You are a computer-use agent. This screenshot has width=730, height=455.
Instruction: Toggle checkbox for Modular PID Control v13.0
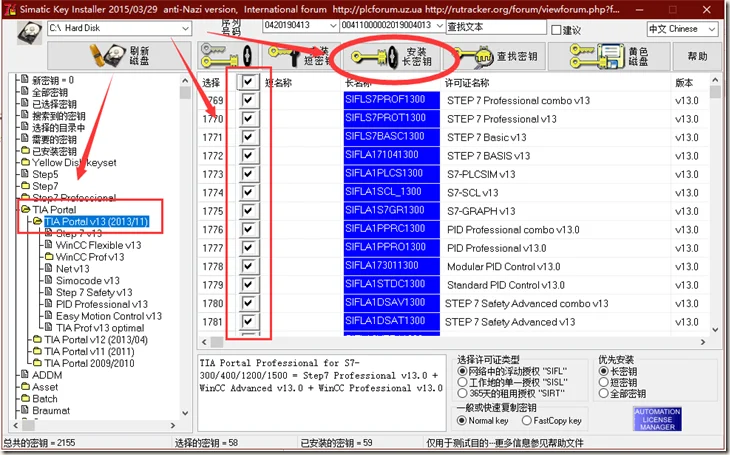248,266
